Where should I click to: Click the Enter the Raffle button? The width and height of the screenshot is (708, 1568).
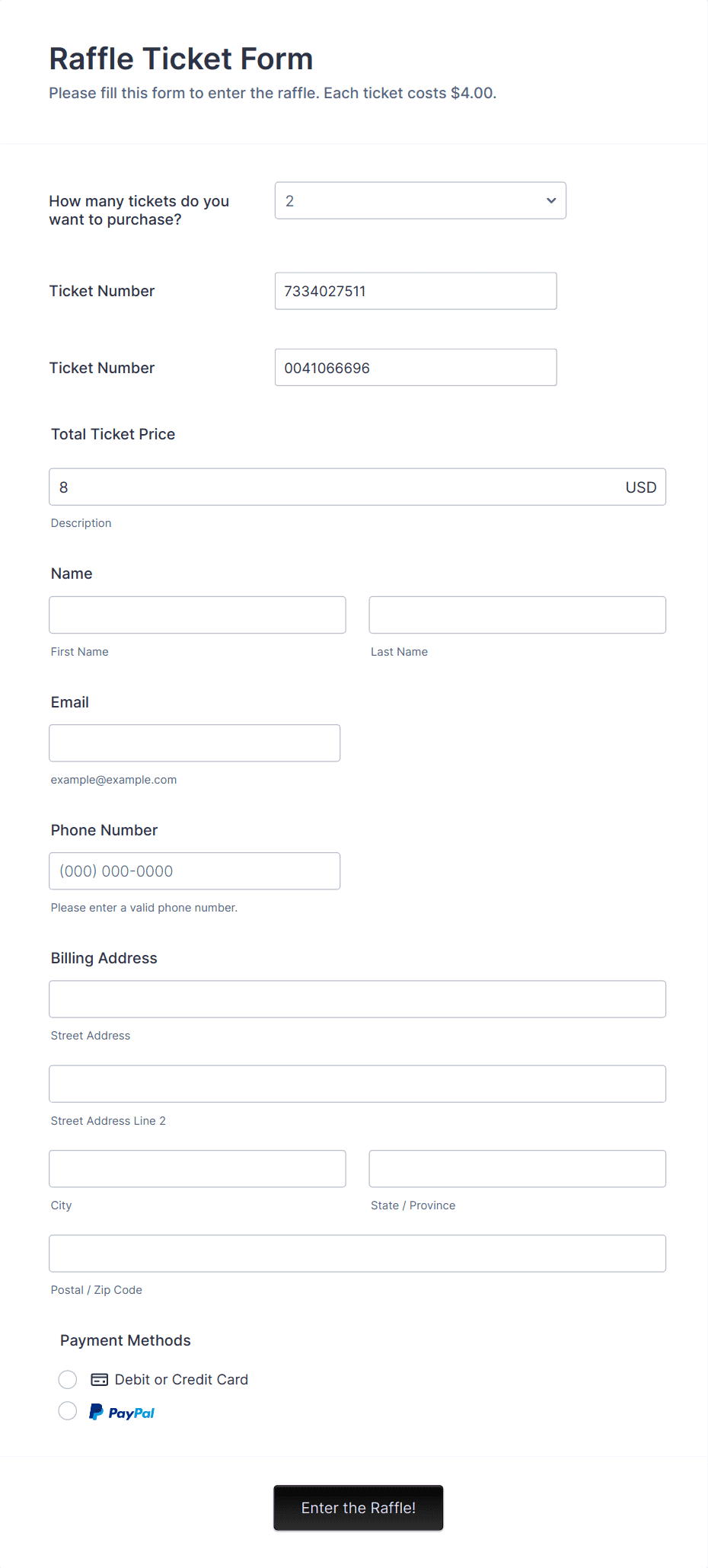(358, 1508)
